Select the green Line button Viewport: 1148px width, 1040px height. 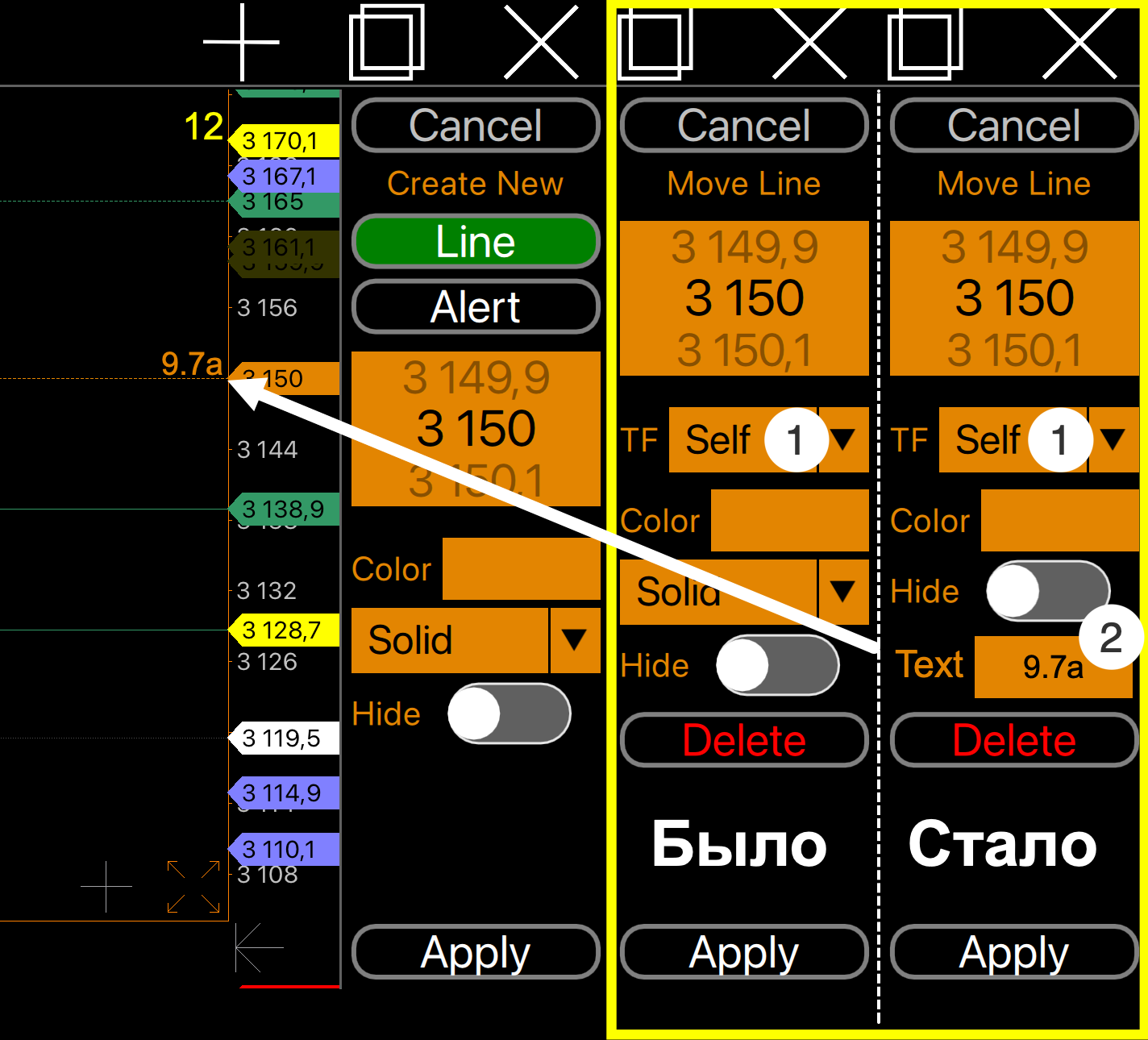[476, 241]
